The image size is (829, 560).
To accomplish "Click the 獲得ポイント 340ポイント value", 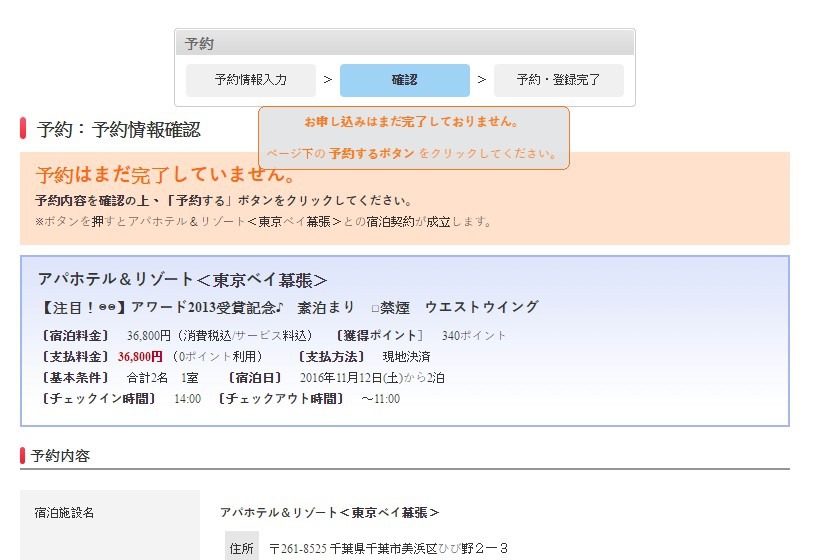I will (x=473, y=336).
